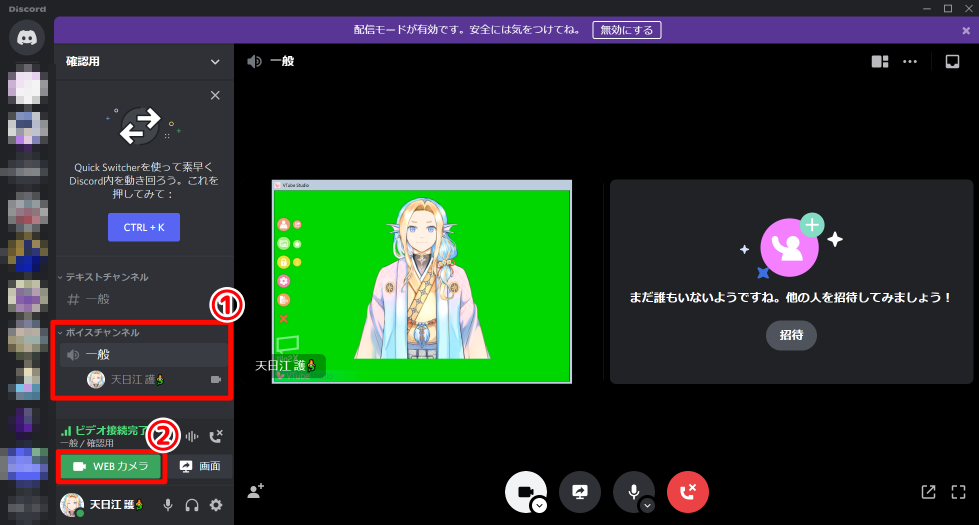This screenshot has width=979, height=525.
Task: Toggle the WEBカメラ button
Action: (111, 466)
